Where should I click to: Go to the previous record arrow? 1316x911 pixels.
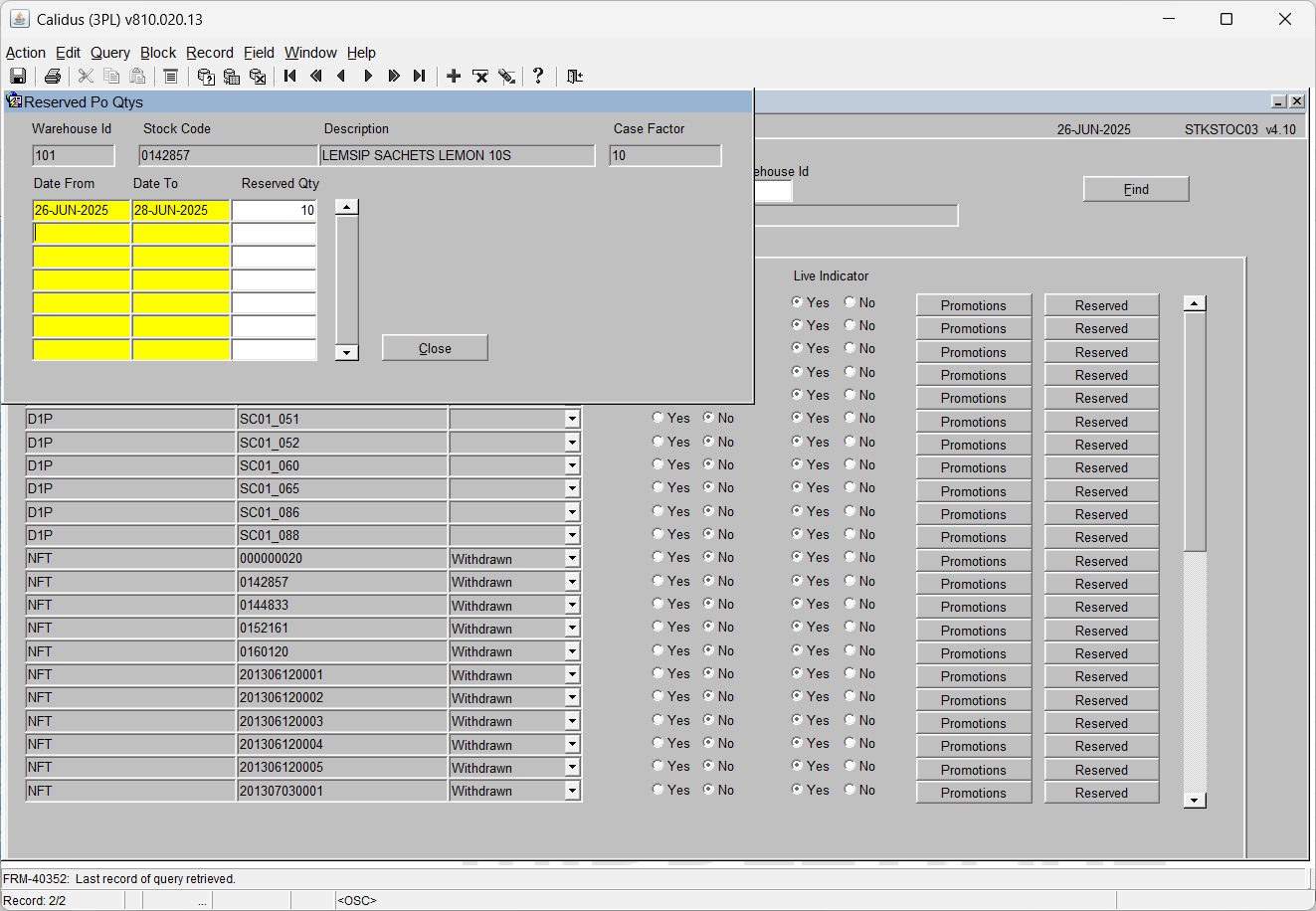pyautogui.click(x=341, y=77)
